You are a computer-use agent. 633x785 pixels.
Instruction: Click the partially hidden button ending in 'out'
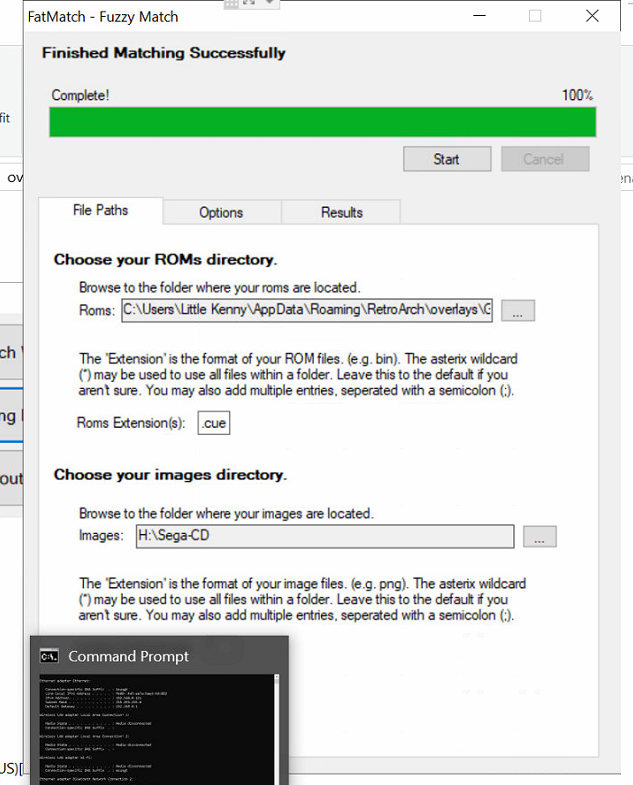[x=11, y=479]
